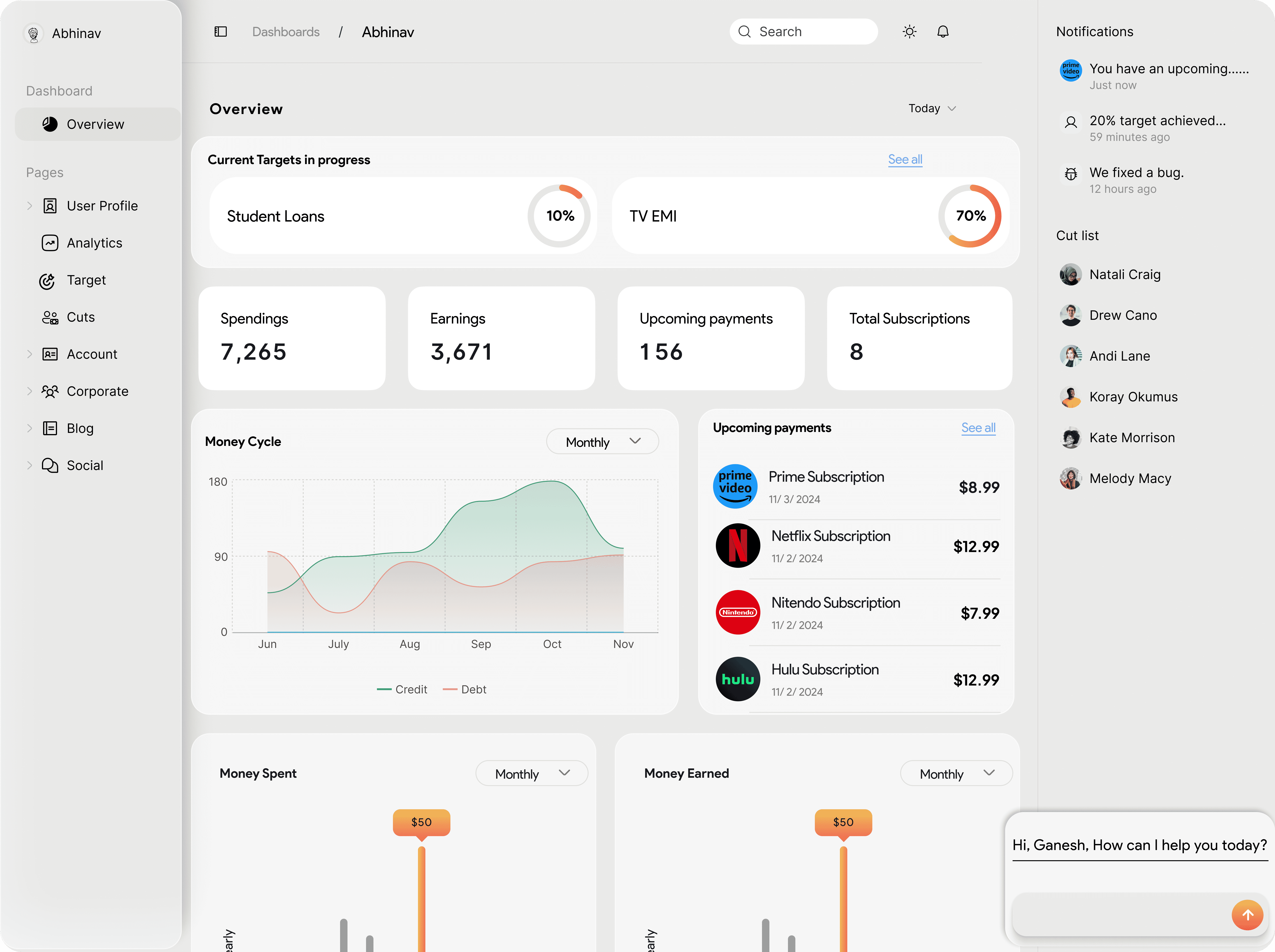Image resolution: width=1275 pixels, height=952 pixels.
Task: Click Koray Okumus in cut list
Action: [1119, 397]
